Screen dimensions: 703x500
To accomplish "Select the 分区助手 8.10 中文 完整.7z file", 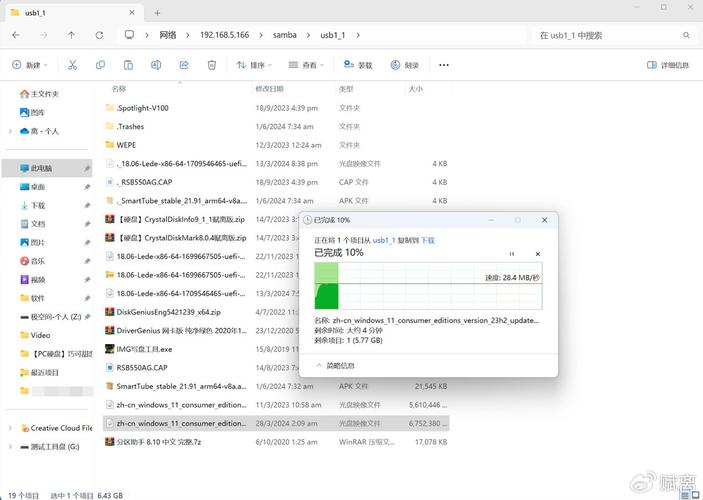I will tap(276, 442).
